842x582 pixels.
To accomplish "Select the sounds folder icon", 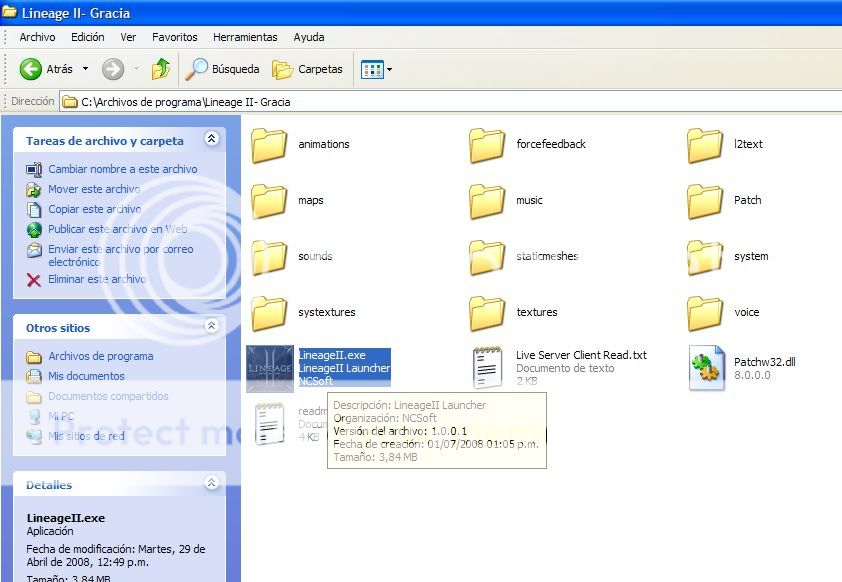I will (x=269, y=257).
